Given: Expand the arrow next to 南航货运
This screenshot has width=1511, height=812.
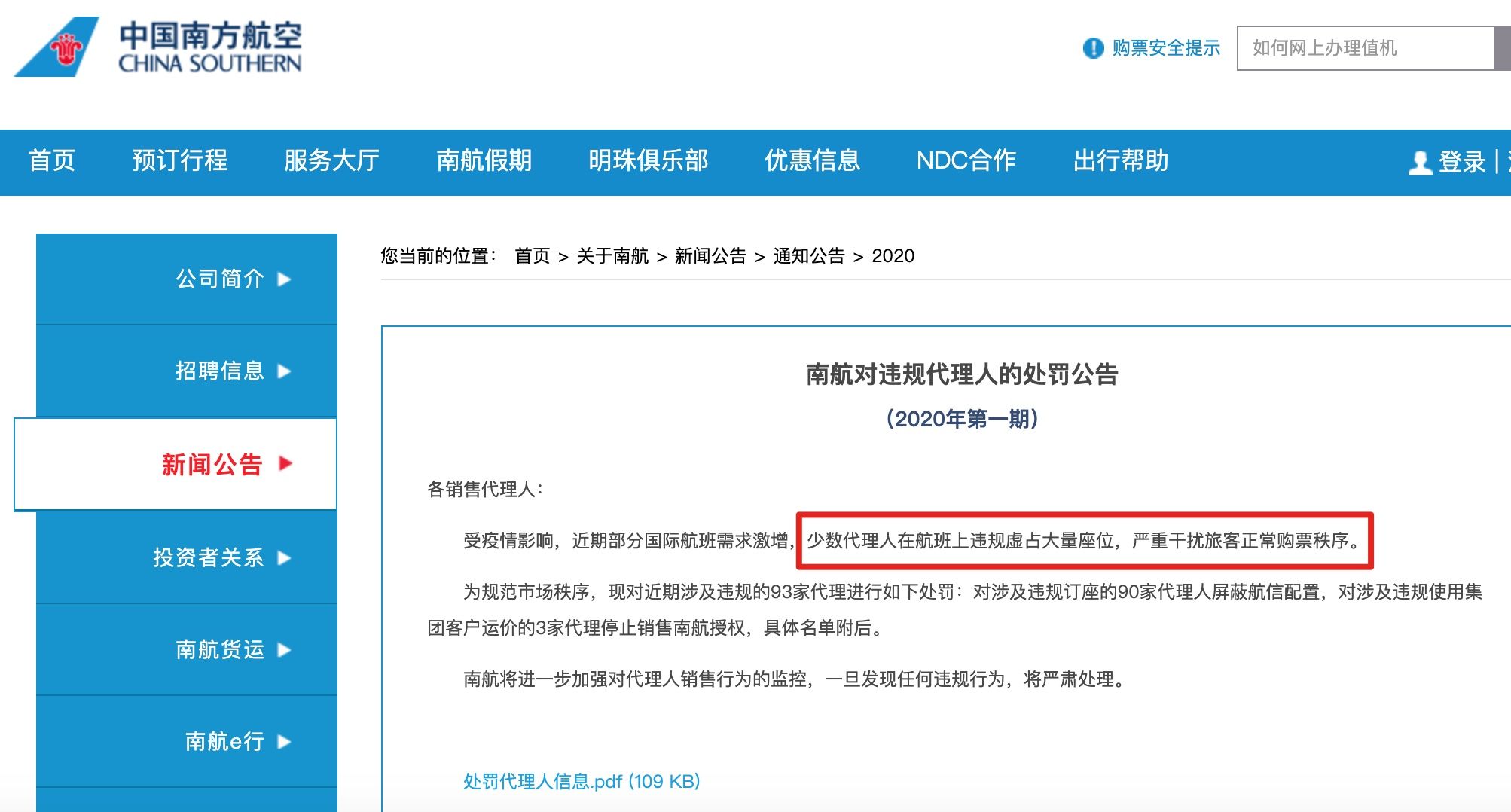Looking at the screenshot, I should tap(284, 650).
